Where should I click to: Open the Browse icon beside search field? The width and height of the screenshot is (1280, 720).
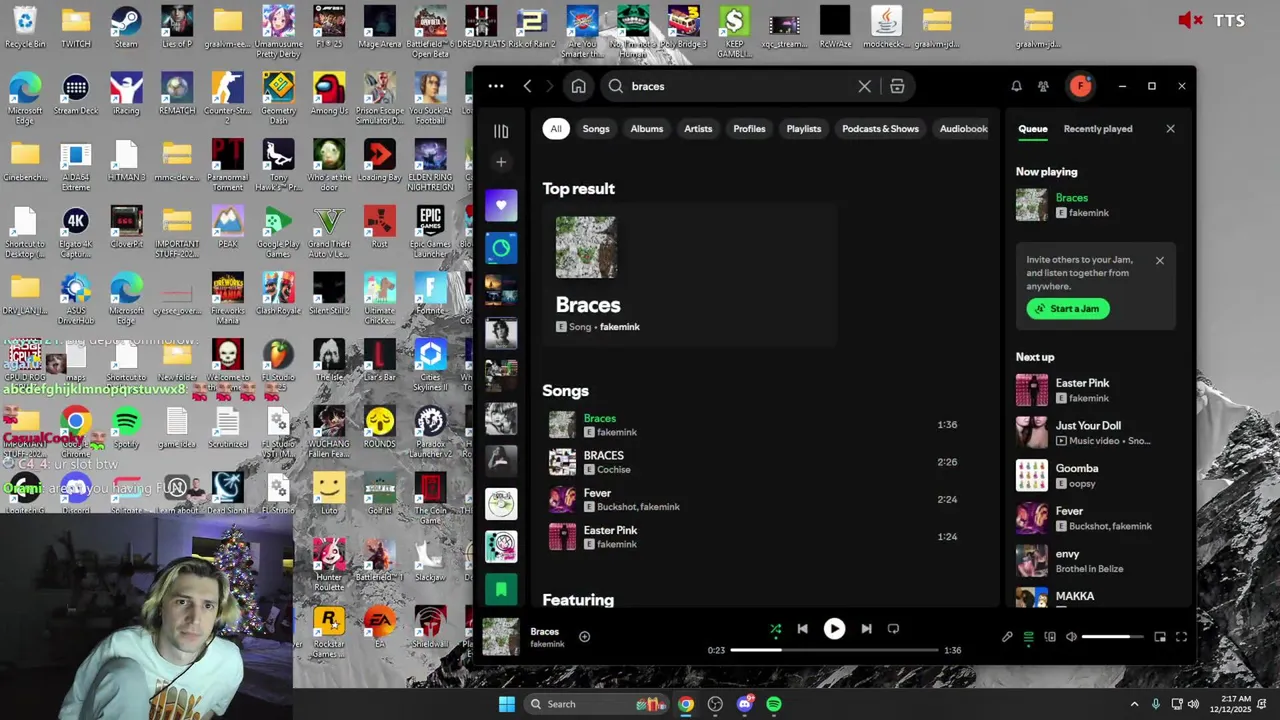click(897, 86)
